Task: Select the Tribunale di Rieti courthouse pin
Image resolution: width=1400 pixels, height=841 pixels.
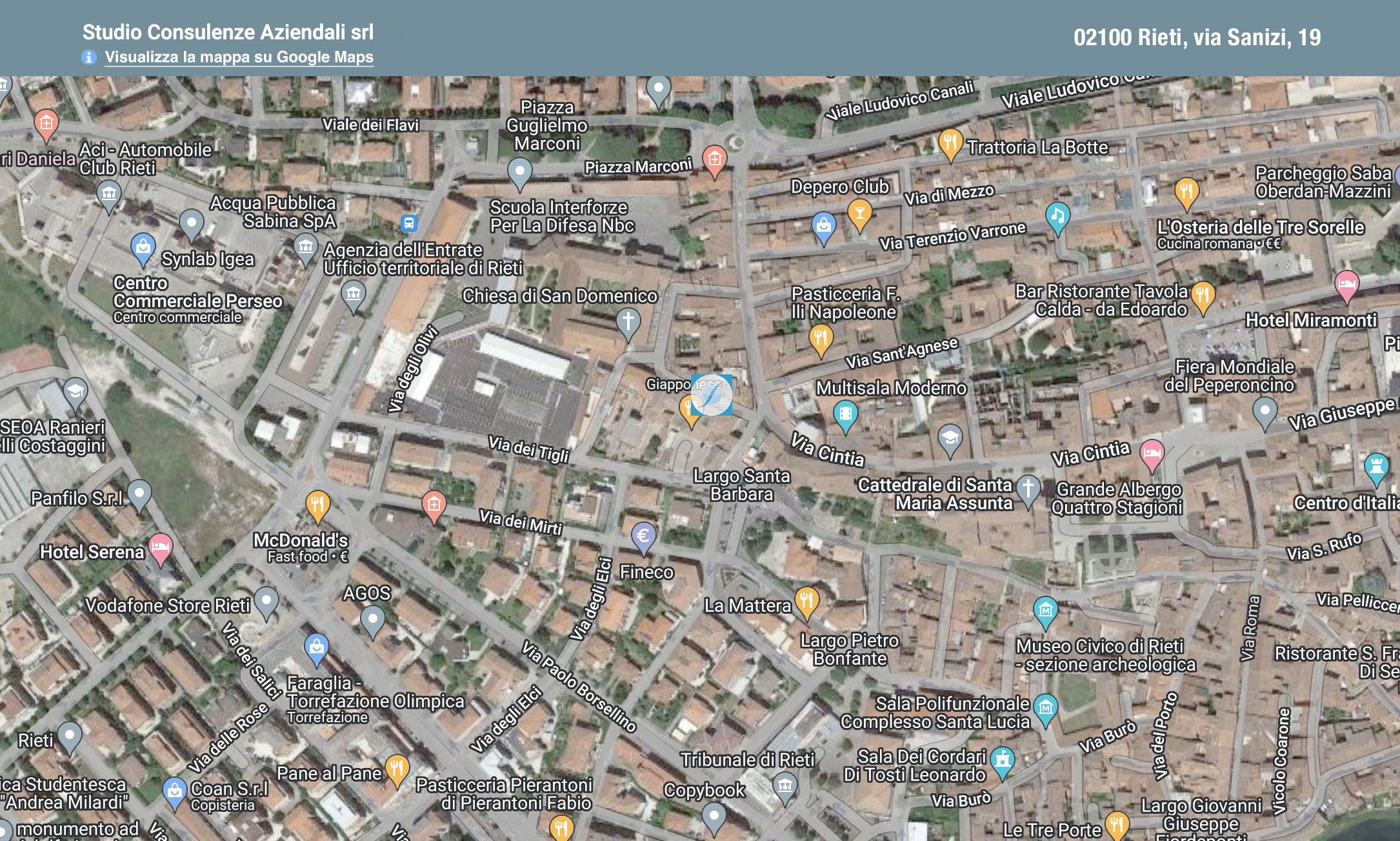Action: [785, 788]
